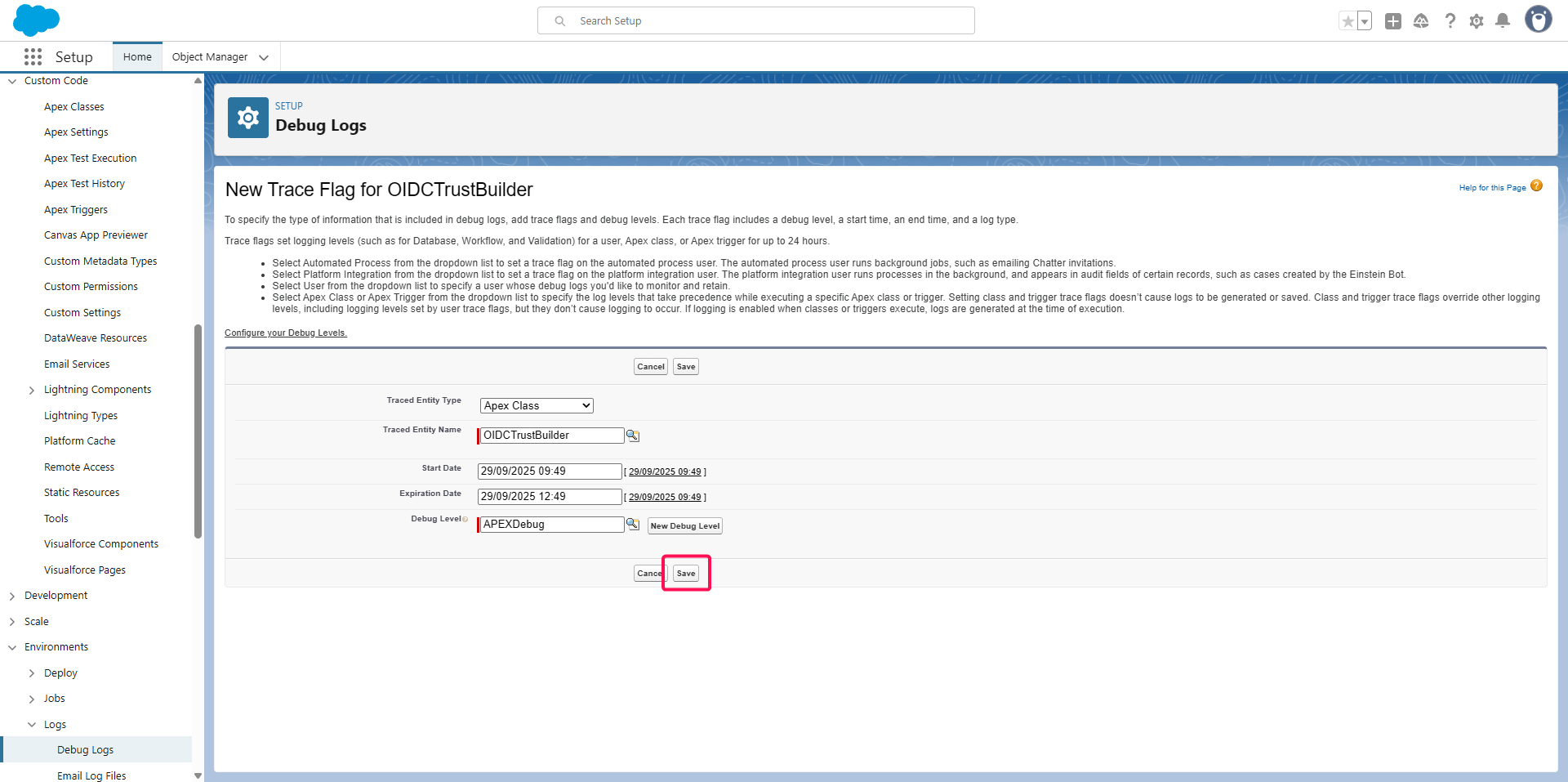
Task: Open the Setup gear menu icon
Action: tap(1476, 21)
